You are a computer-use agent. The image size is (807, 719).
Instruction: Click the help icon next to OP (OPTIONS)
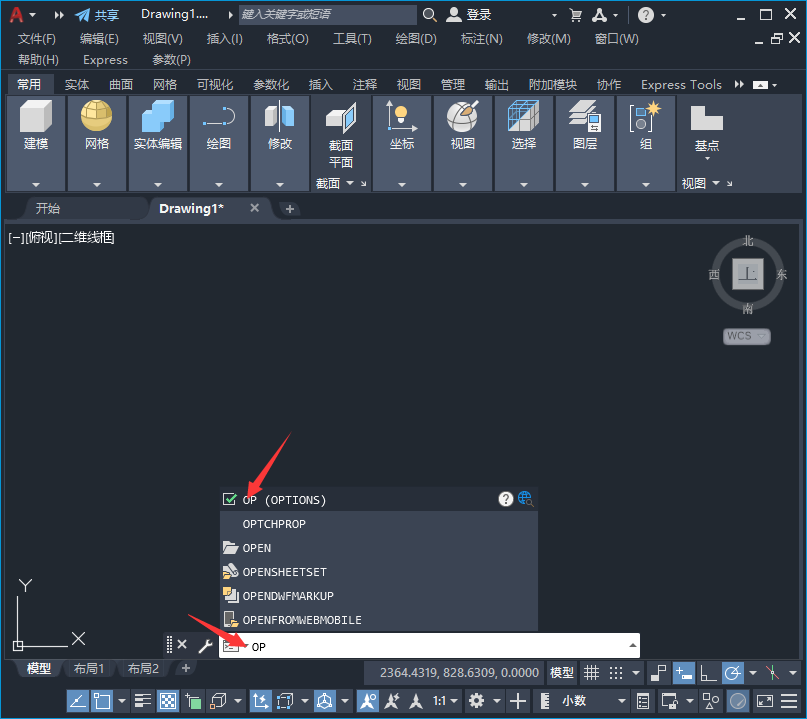coord(506,499)
